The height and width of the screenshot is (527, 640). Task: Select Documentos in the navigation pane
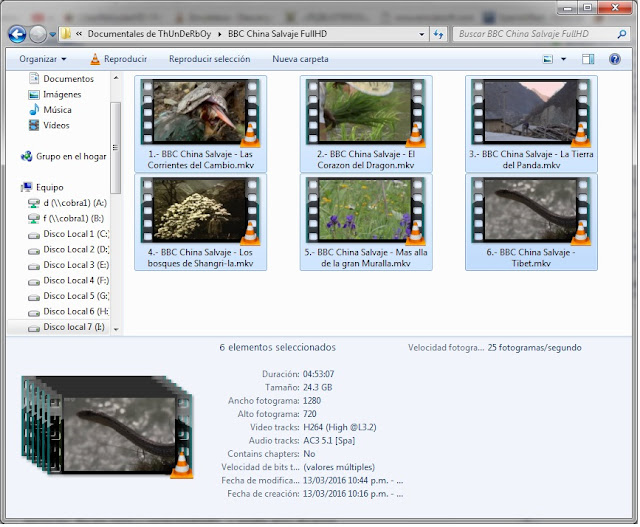pos(68,79)
